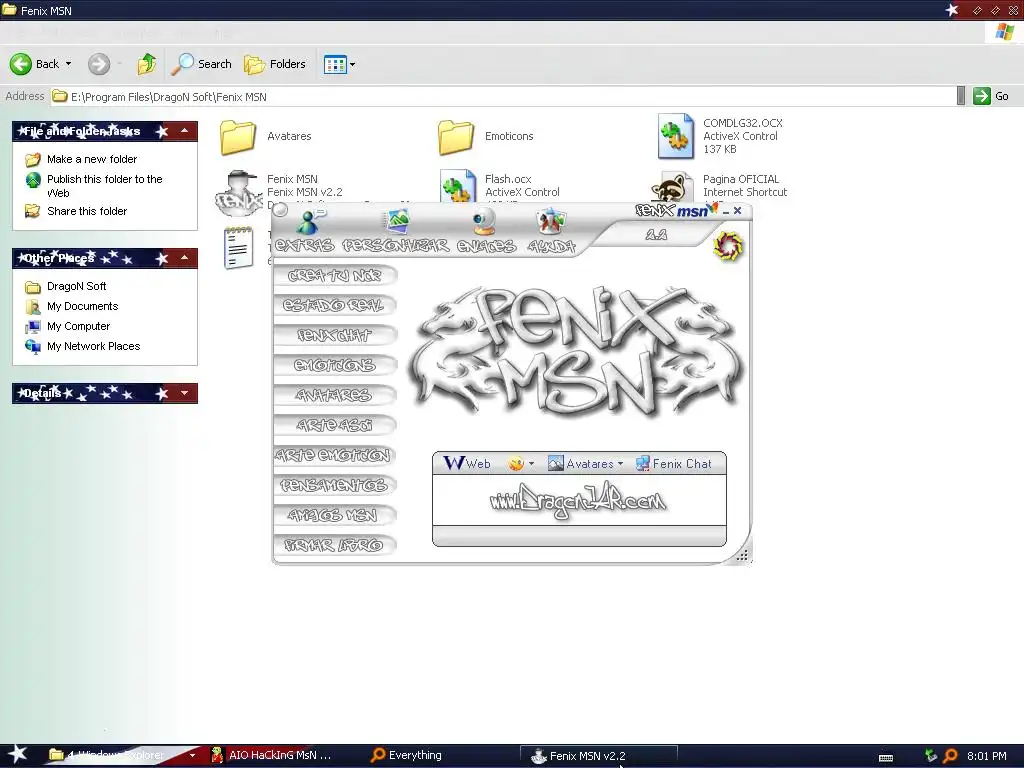
Task: Click the Arte ASCII side button
Action: (334, 425)
